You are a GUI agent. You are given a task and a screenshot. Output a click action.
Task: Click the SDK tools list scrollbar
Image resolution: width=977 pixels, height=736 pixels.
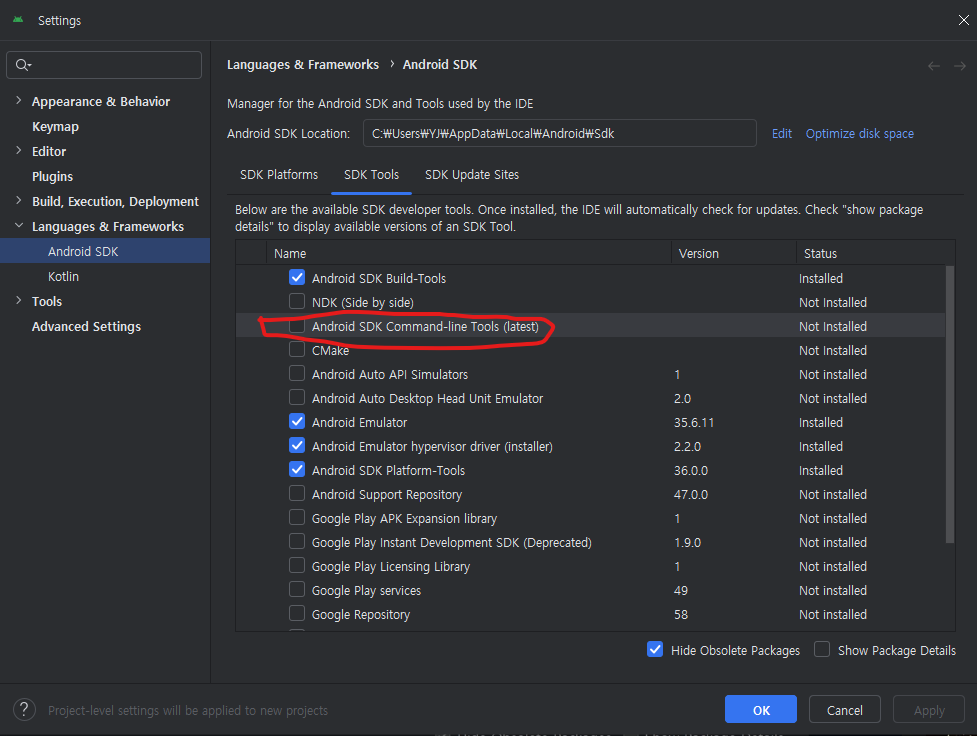(x=950, y=404)
